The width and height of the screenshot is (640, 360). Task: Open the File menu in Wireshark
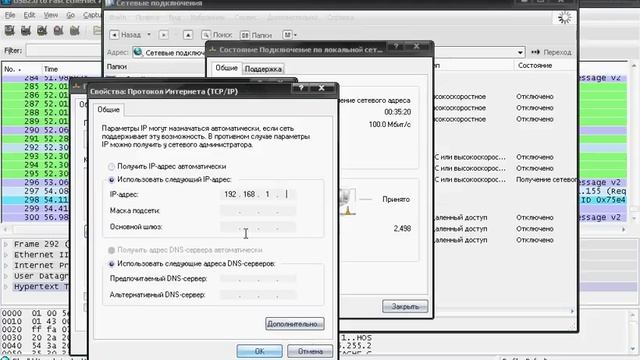10,15
